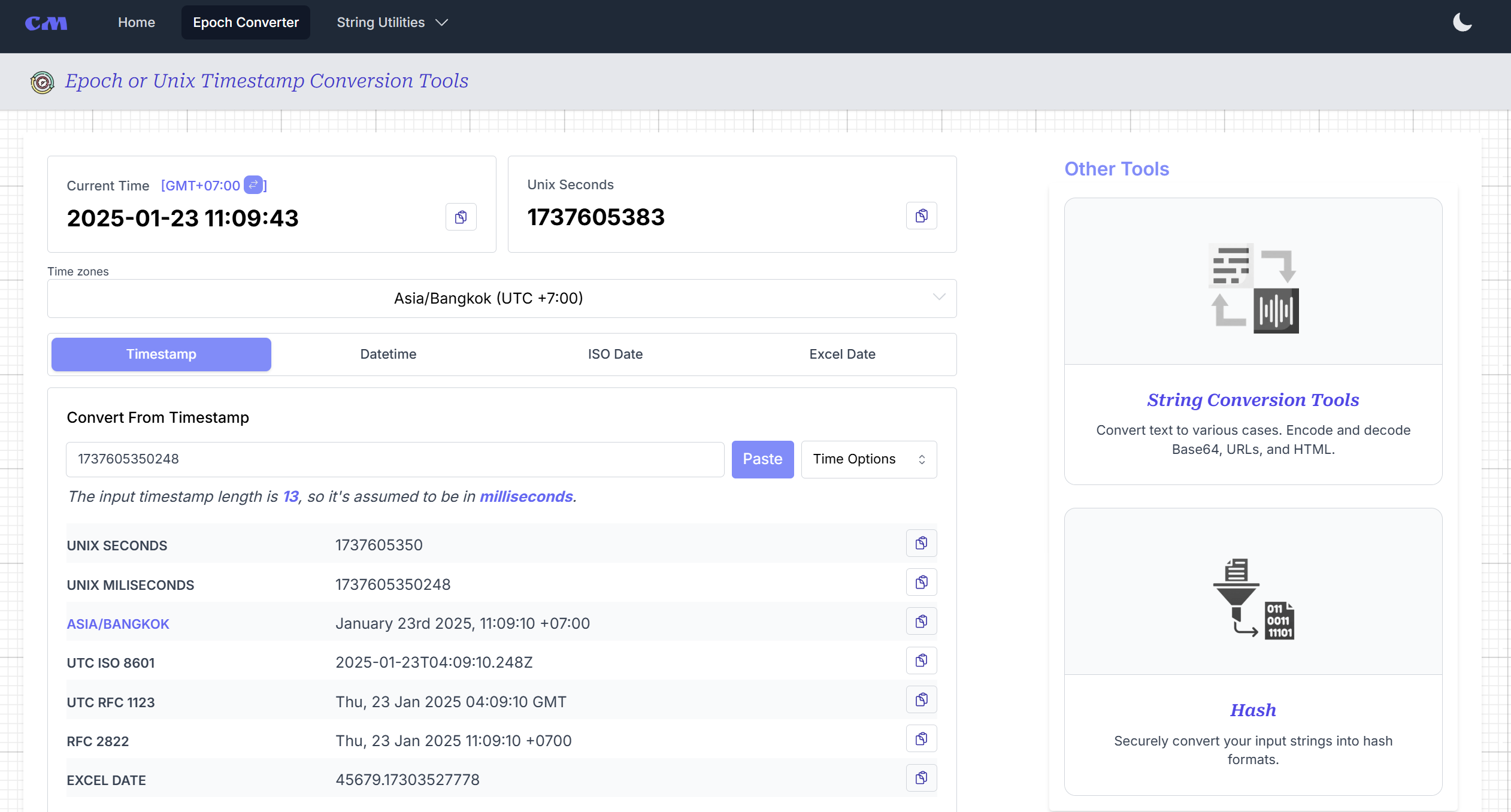Click the Convert From Timestamp heading
Viewport: 1511px width, 812px height.
(158, 418)
